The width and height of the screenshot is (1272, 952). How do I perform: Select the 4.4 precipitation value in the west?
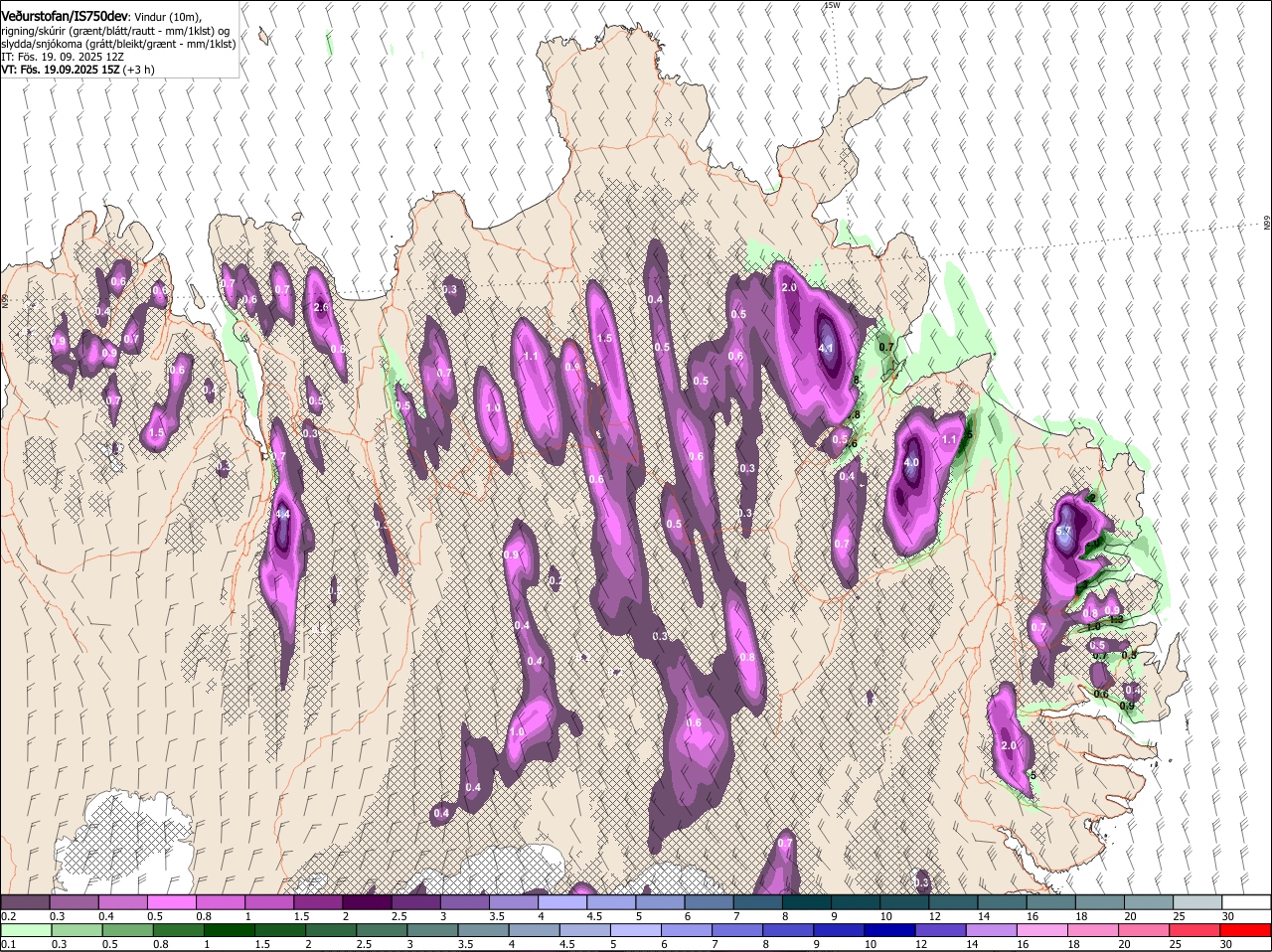(282, 514)
